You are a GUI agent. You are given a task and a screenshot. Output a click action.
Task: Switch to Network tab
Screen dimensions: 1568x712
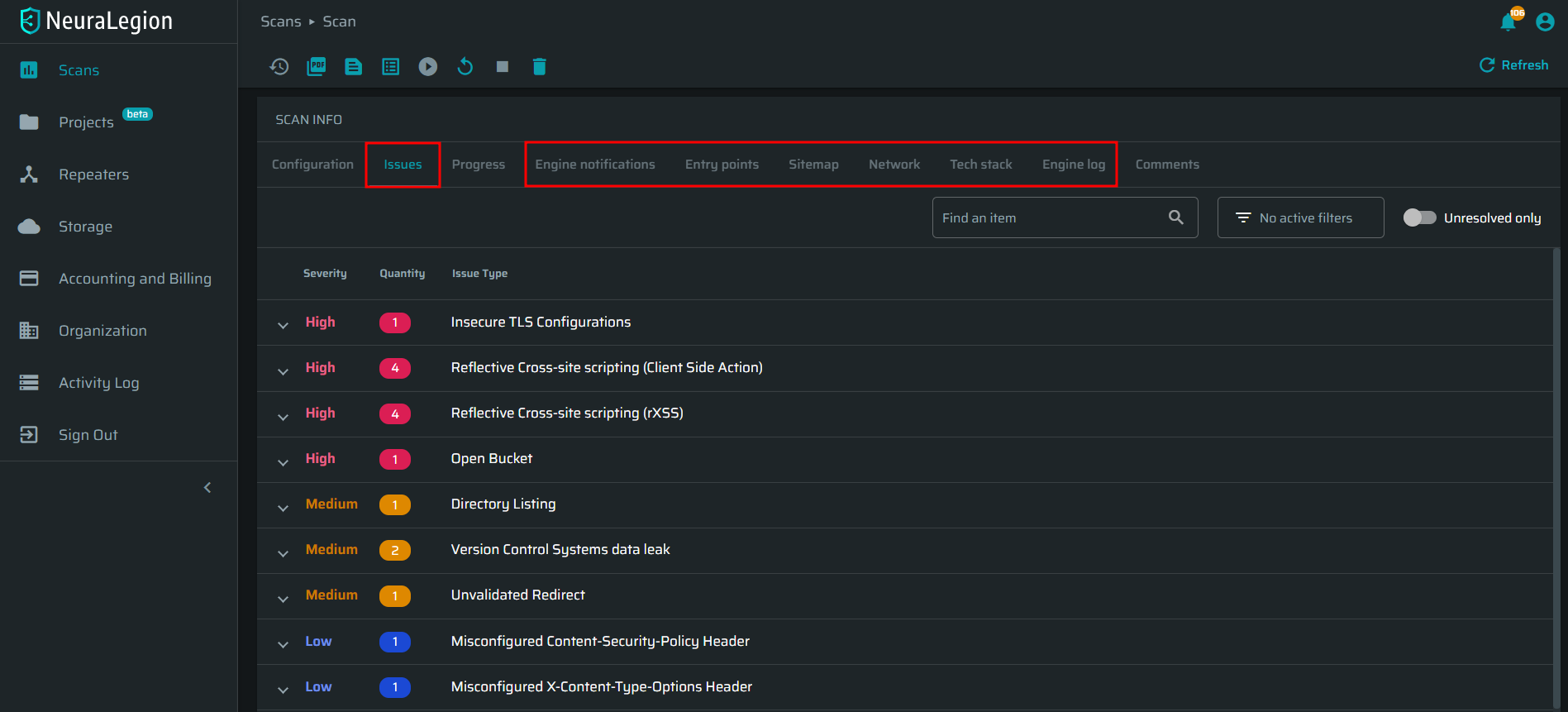tap(894, 165)
